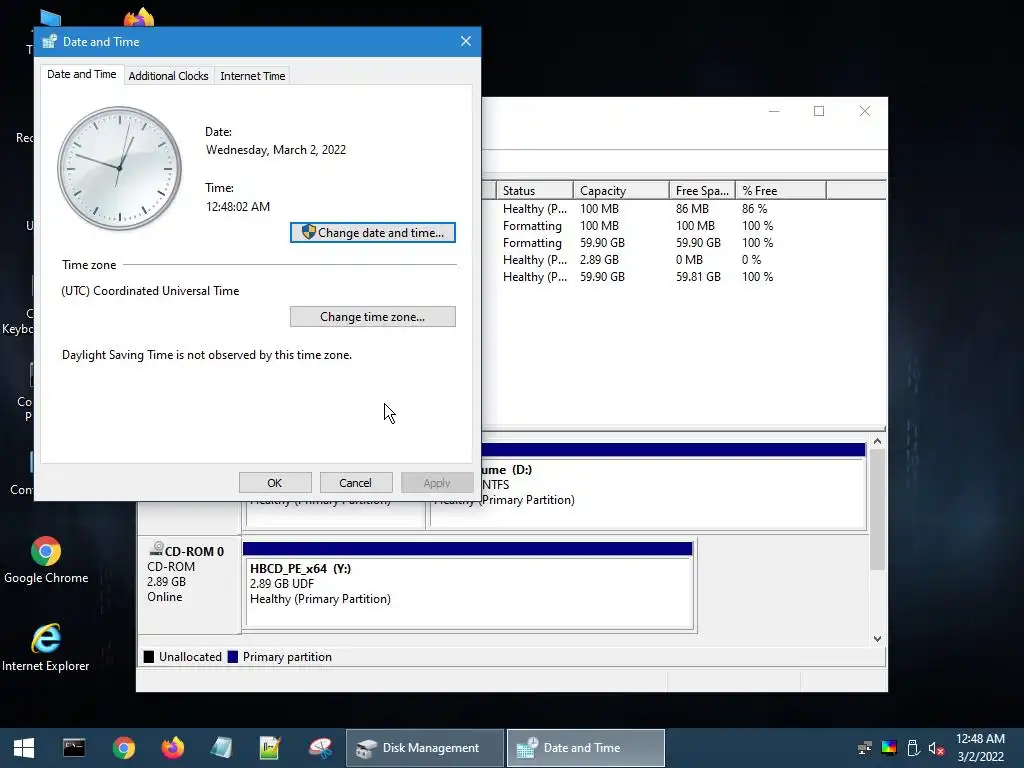Click the muted volume tray icon
The width and height of the screenshot is (1024, 768).
(936, 748)
